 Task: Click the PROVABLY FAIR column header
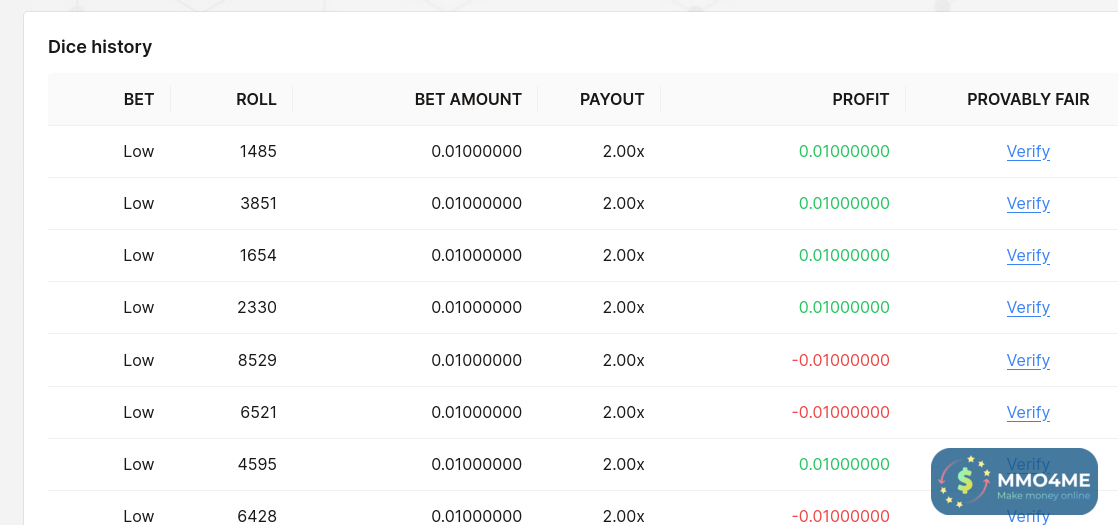click(1028, 99)
